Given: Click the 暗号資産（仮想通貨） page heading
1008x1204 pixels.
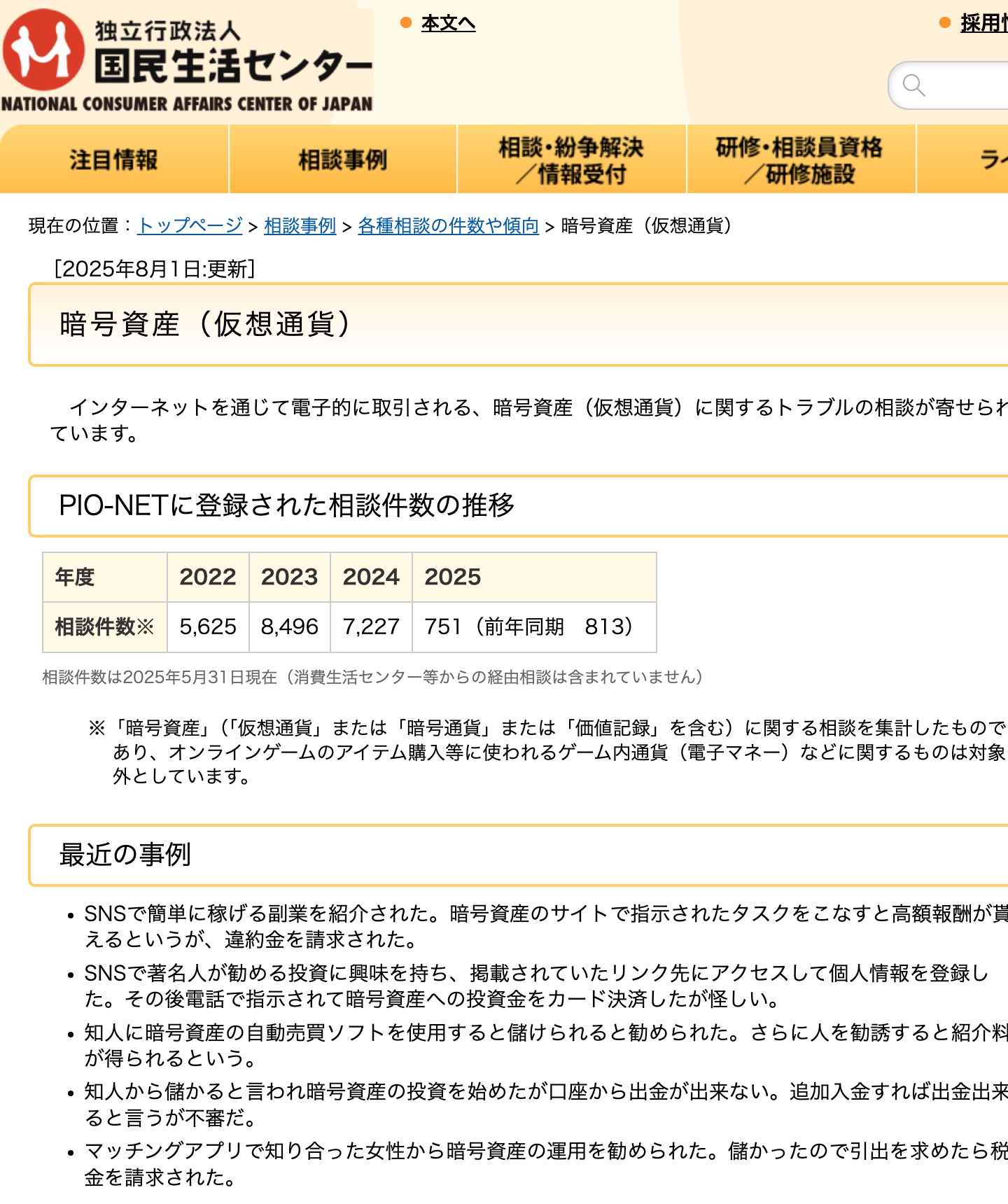Looking at the screenshot, I should 206,324.
